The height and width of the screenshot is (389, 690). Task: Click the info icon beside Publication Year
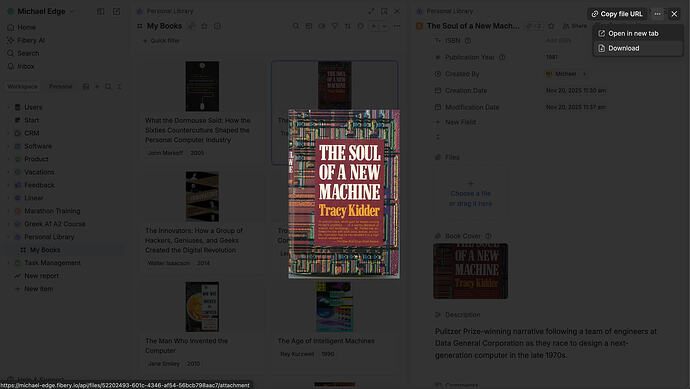[x=502, y=57]
